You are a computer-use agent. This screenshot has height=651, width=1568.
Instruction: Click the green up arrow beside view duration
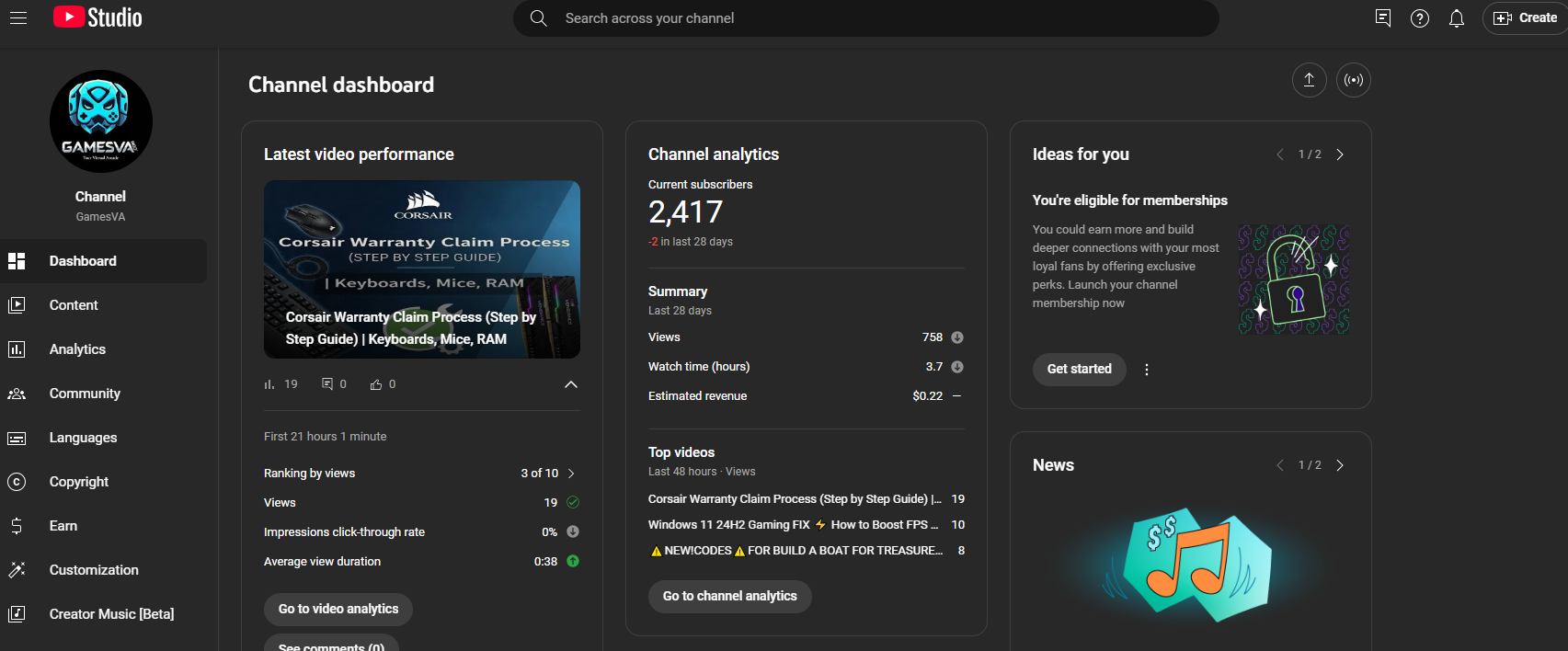(x=573, y=561)
